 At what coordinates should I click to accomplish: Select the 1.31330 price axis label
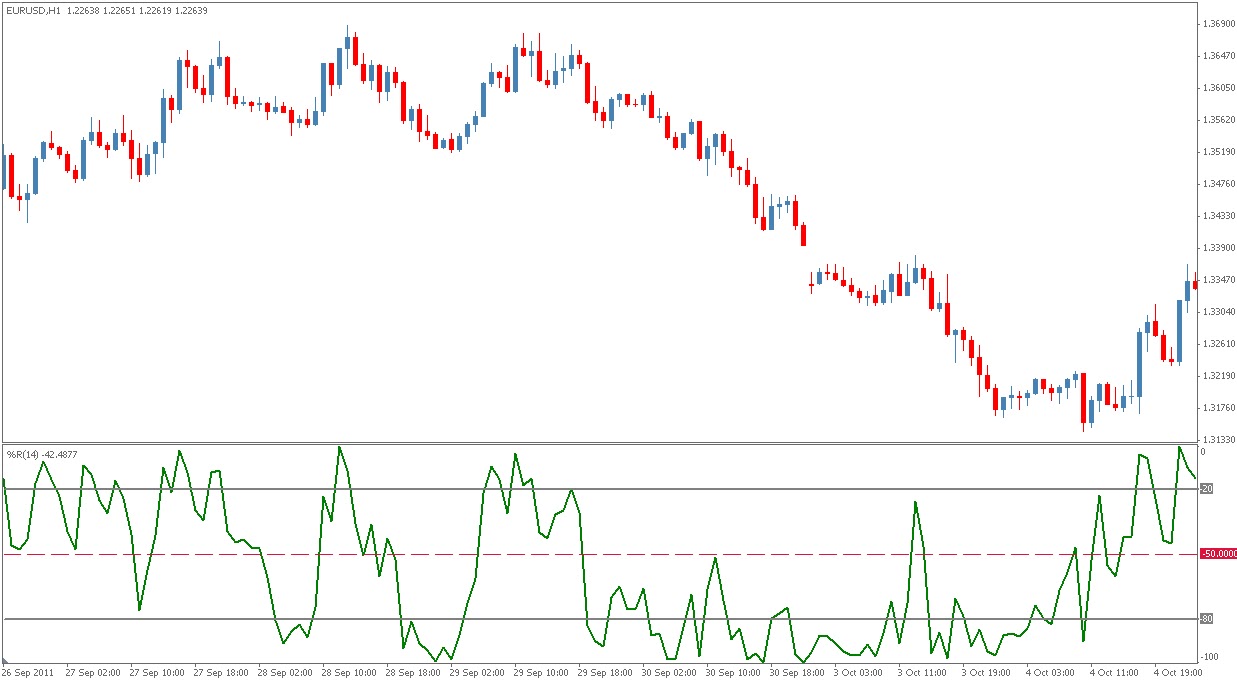[1217, 439]
